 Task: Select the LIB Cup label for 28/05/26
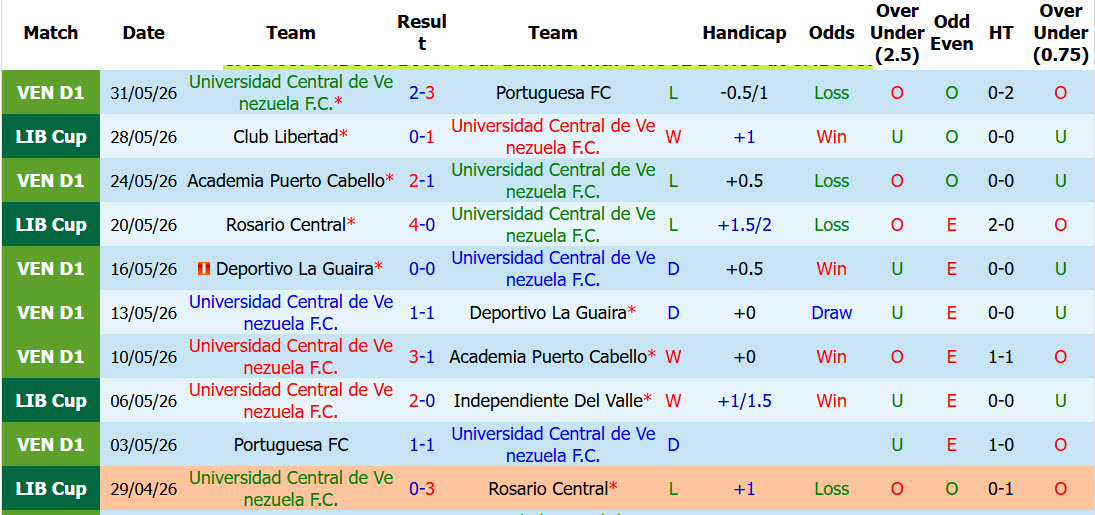(x=50, y=137)
